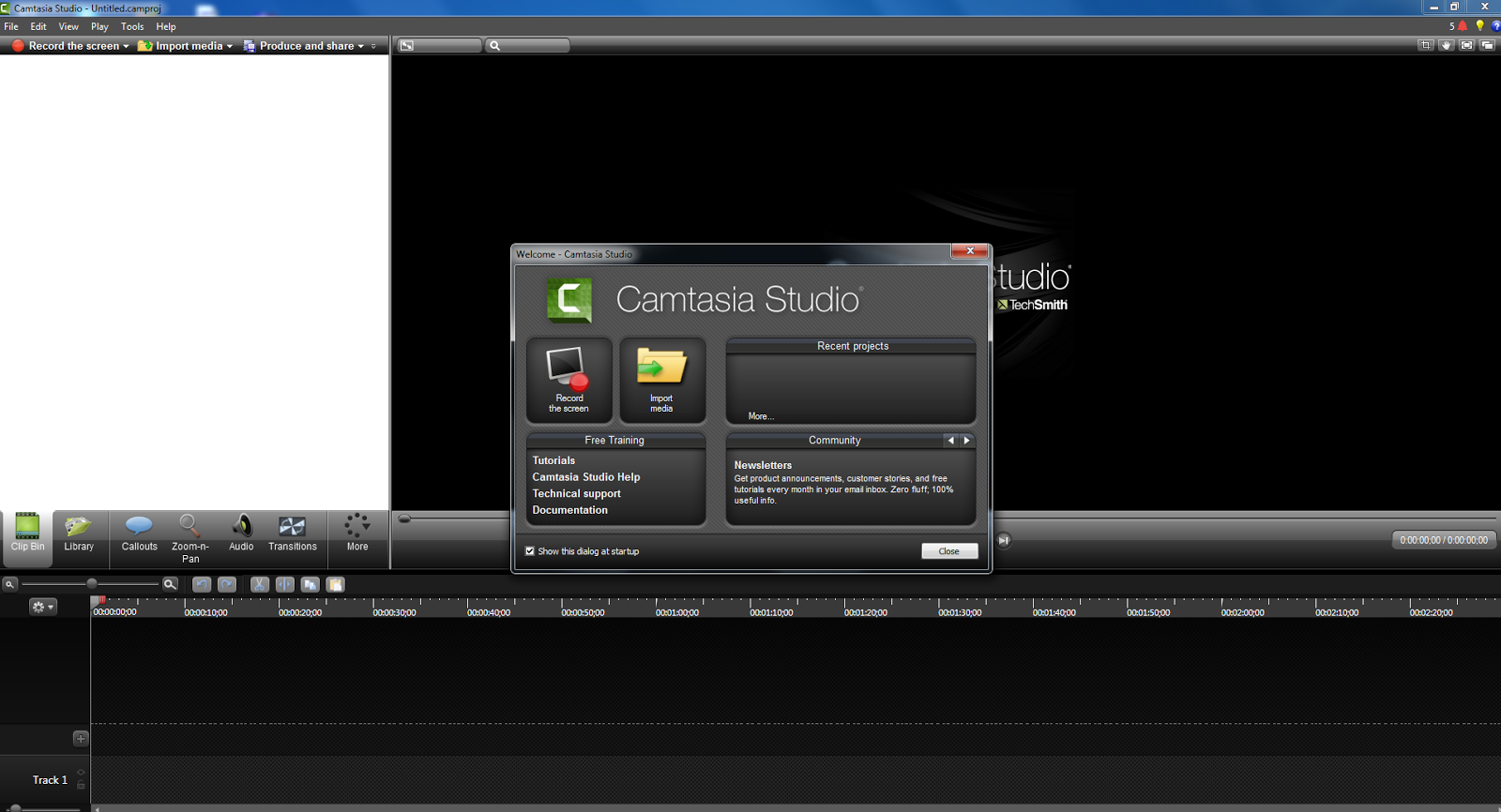Open the Tutorials link
The width and height of the screenshot is (1501, 812).
(x=553, y=460)
